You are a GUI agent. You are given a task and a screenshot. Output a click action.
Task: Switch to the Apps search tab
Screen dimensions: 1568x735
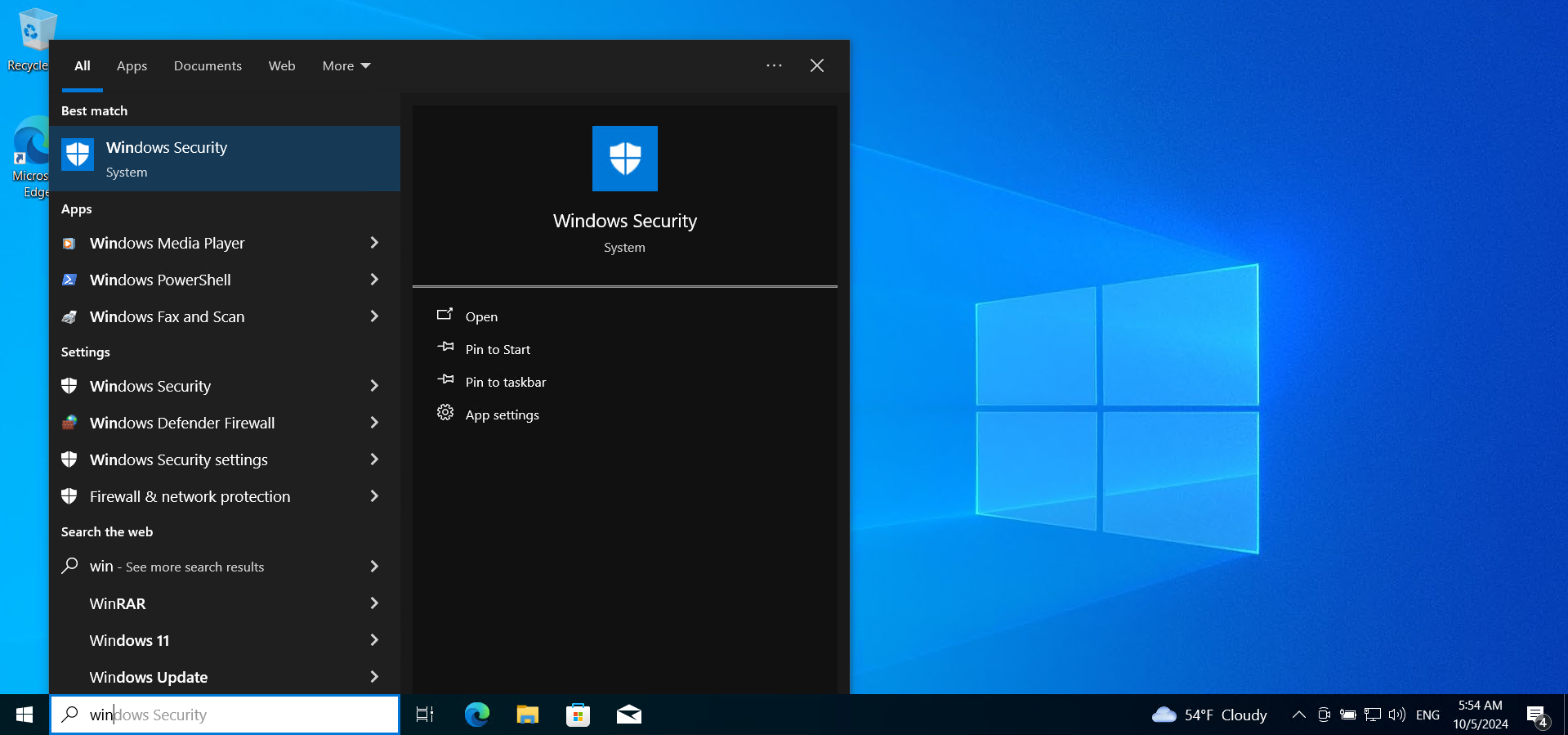pyautogui.click(x=132, y=65)
